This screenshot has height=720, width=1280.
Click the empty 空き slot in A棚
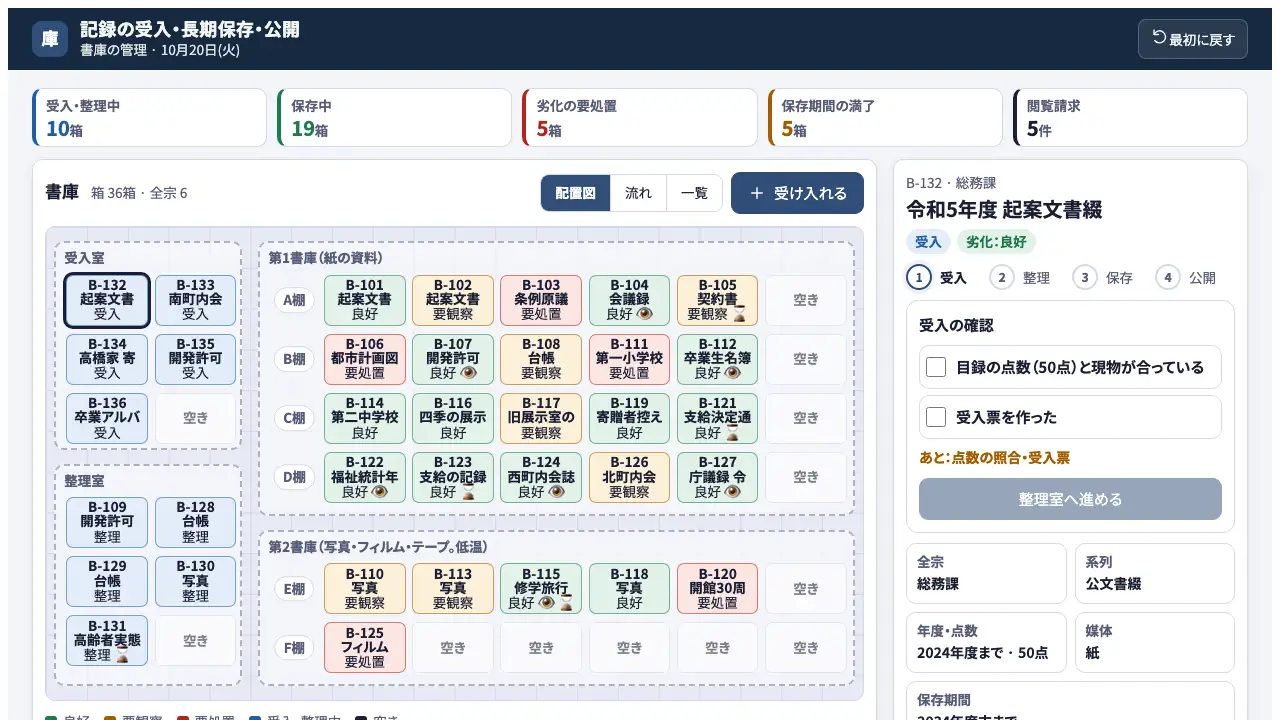(x=805, y=300)
